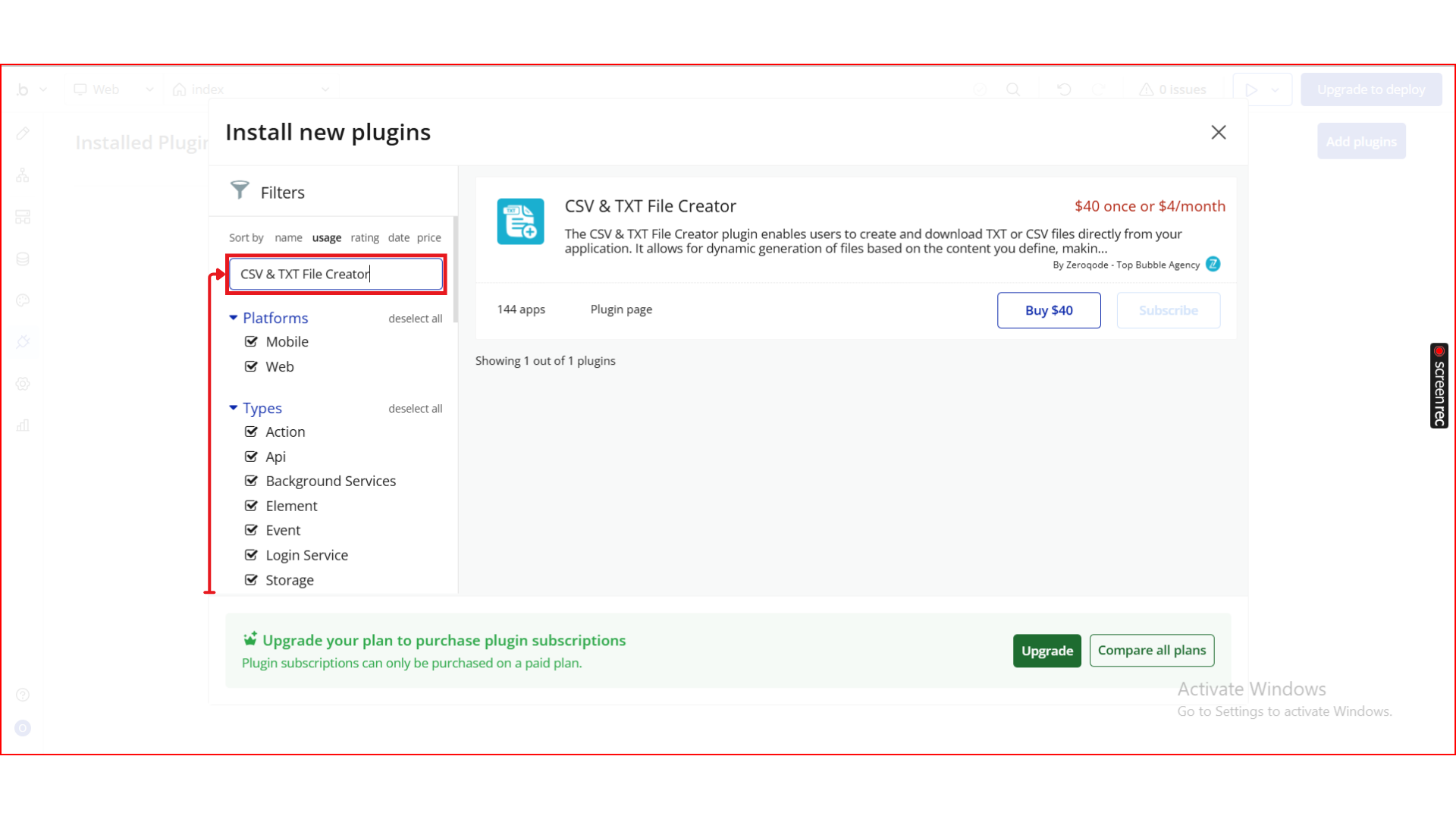Toggle the Login Service checkbox
Screen dimensions: 1456x819
tap(251, 555)
